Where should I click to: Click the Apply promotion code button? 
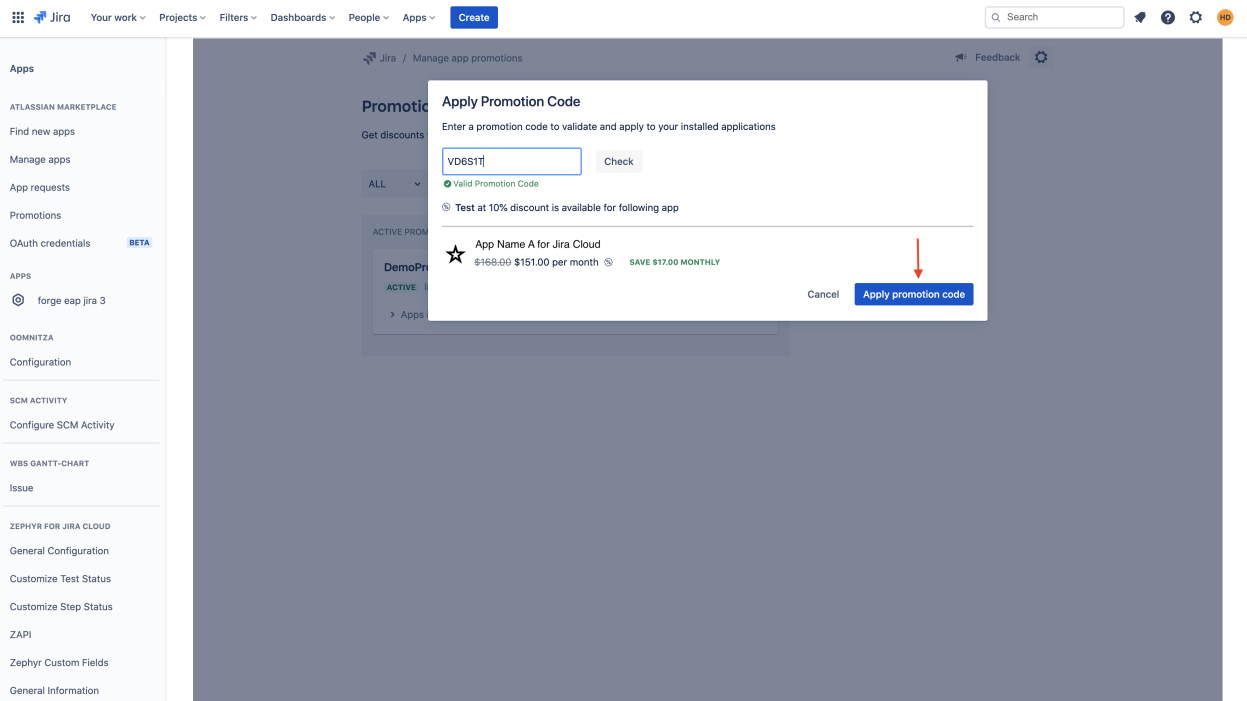913,294
